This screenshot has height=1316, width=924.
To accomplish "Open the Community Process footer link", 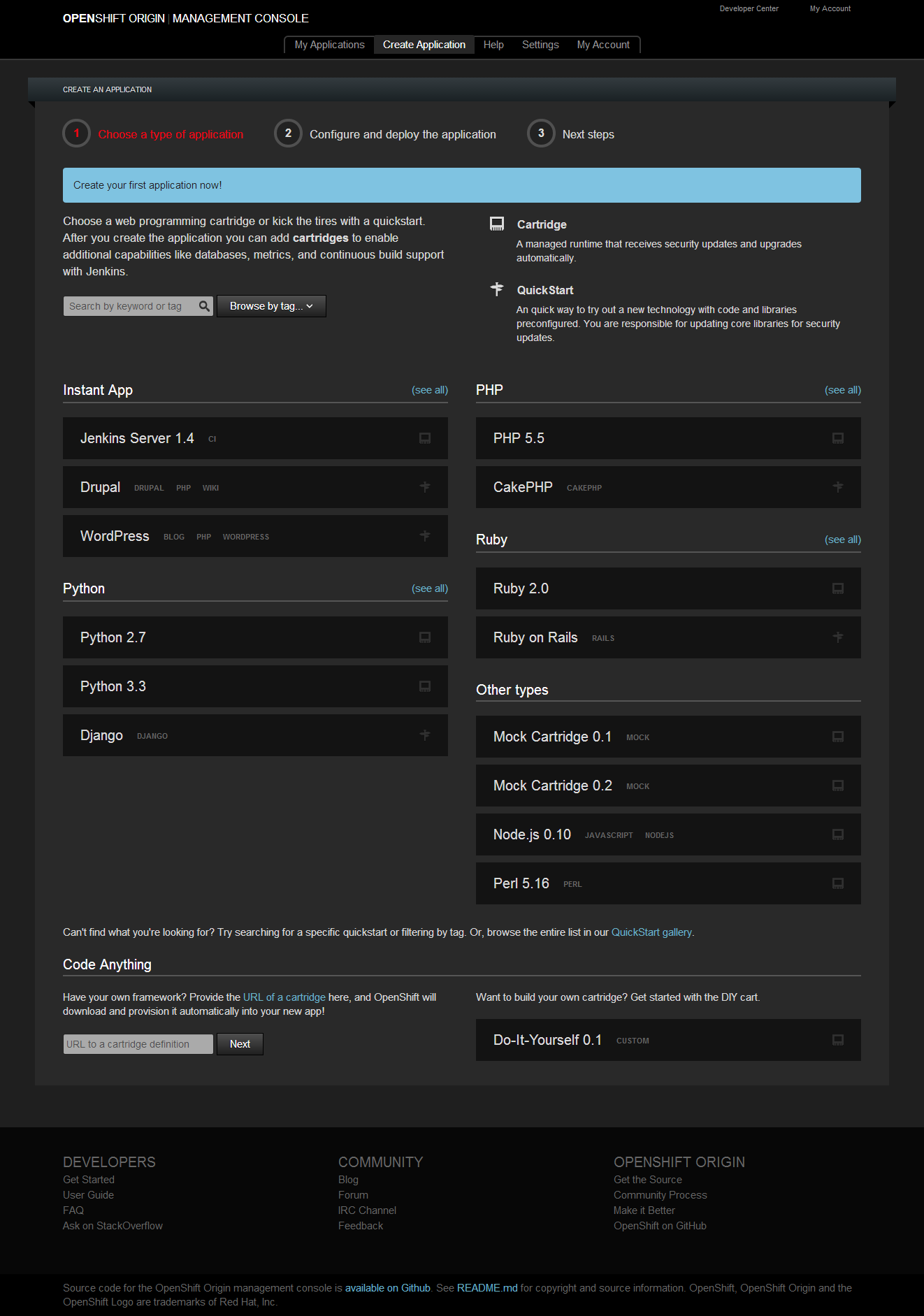I will pos(660,1195).
